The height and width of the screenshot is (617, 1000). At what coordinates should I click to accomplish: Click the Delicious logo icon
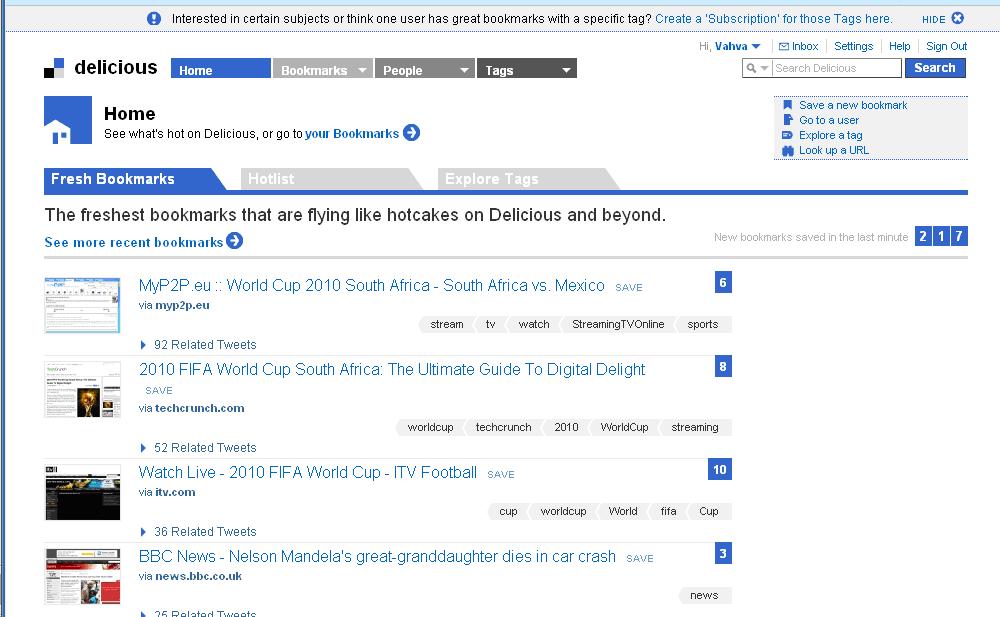click(x=54, y=68)
